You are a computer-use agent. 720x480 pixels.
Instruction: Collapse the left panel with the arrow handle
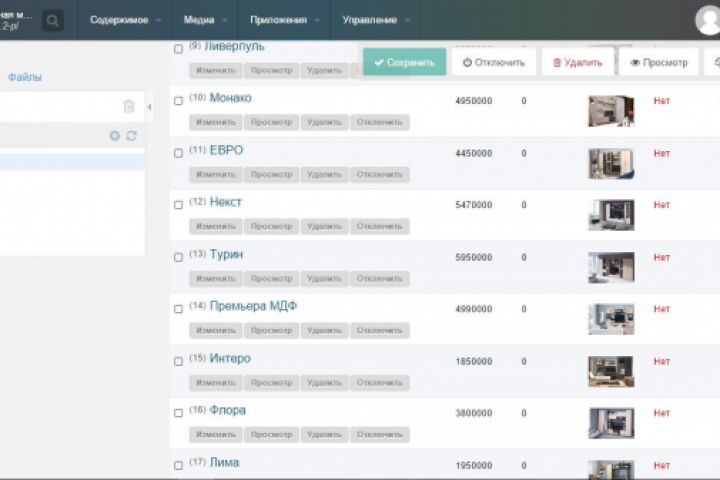[x=150, y=107]
